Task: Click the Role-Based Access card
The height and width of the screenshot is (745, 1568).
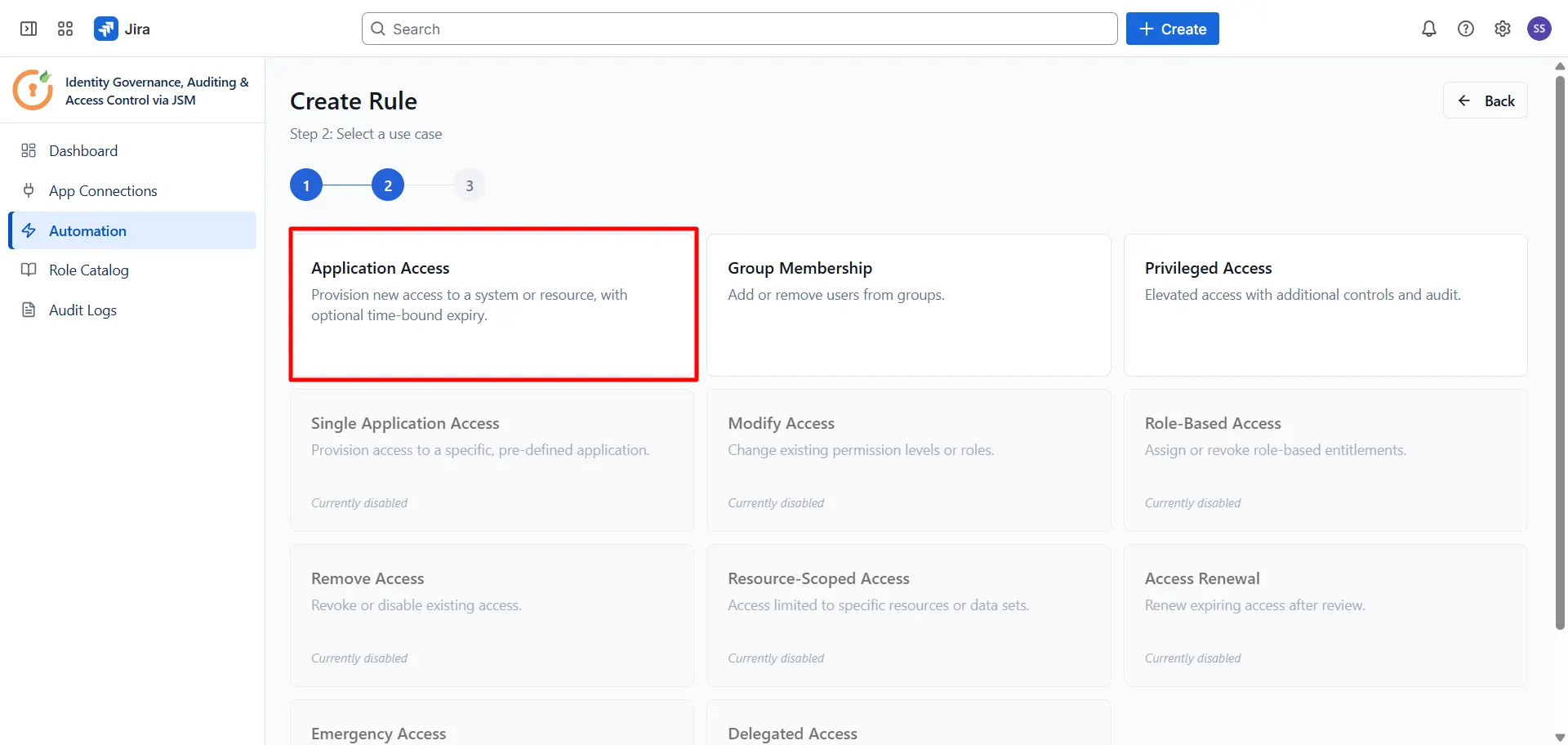Action: pos(1325,460)
